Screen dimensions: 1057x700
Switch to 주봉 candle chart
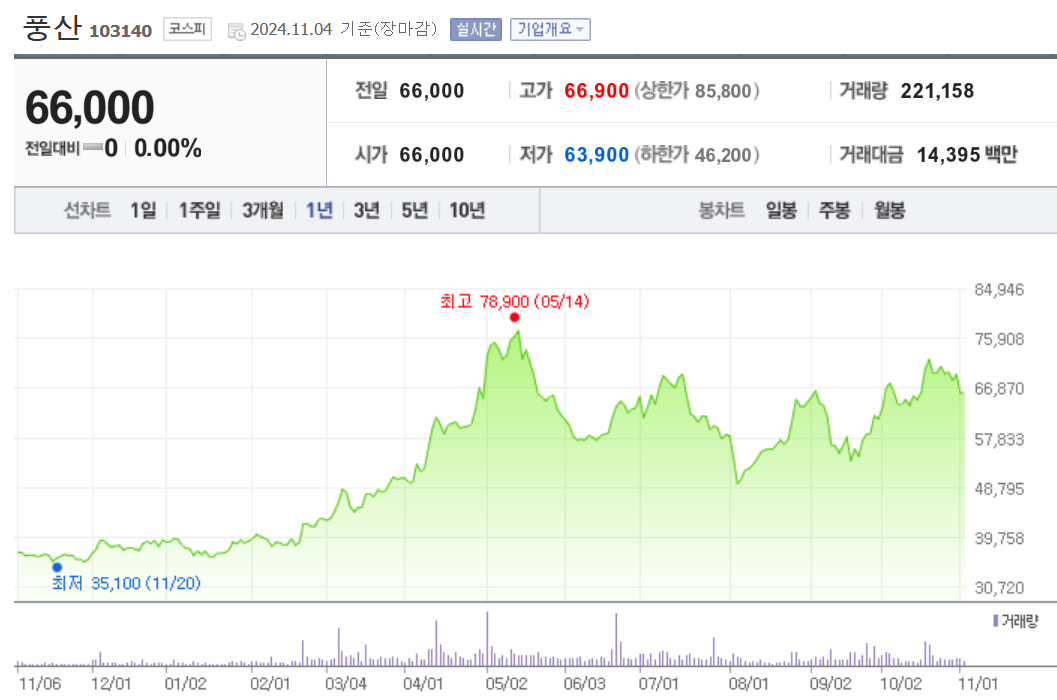pyautogui.click(x=835, y=210)
